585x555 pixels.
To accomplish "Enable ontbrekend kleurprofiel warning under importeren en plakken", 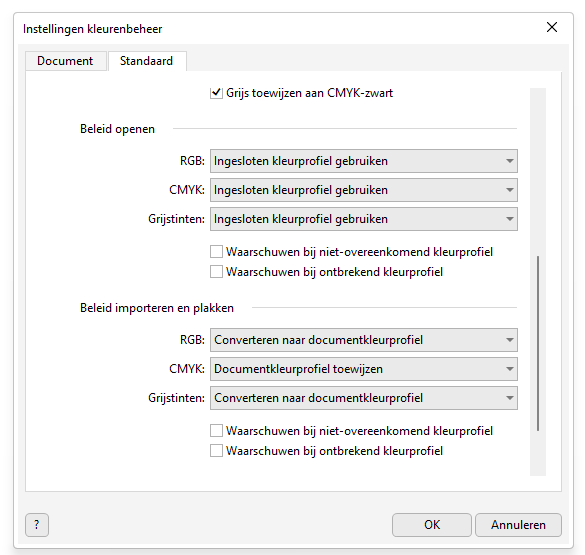I will coord(216,451).
